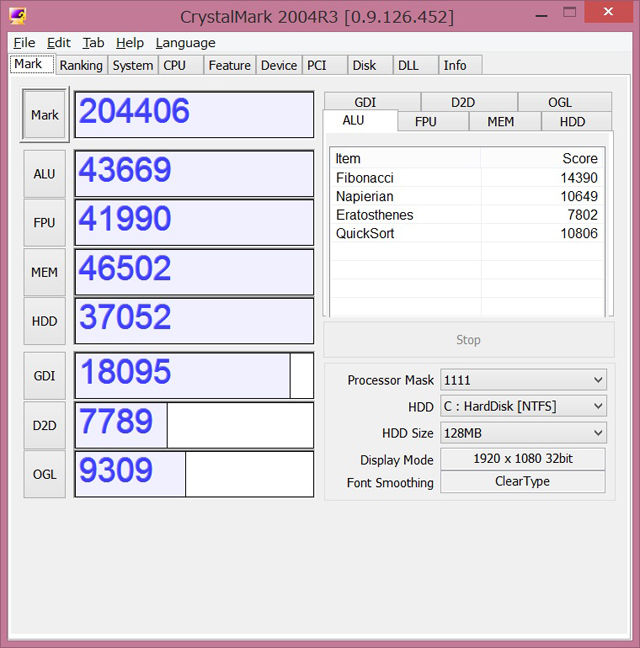Click the Font Smoothing ClearType field

click(x=523, y=481)
